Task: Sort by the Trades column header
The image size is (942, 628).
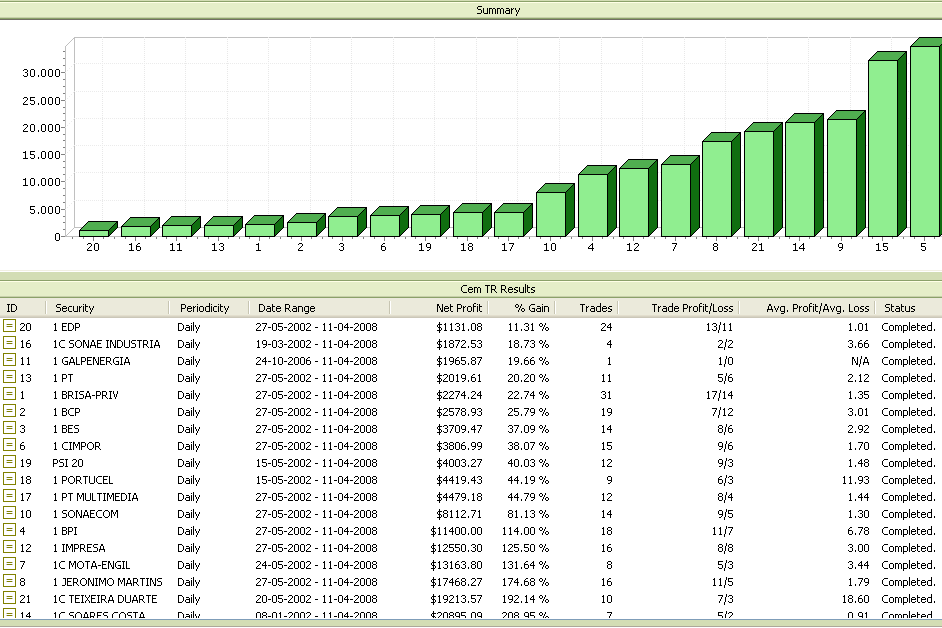Action: coord(587,308)
